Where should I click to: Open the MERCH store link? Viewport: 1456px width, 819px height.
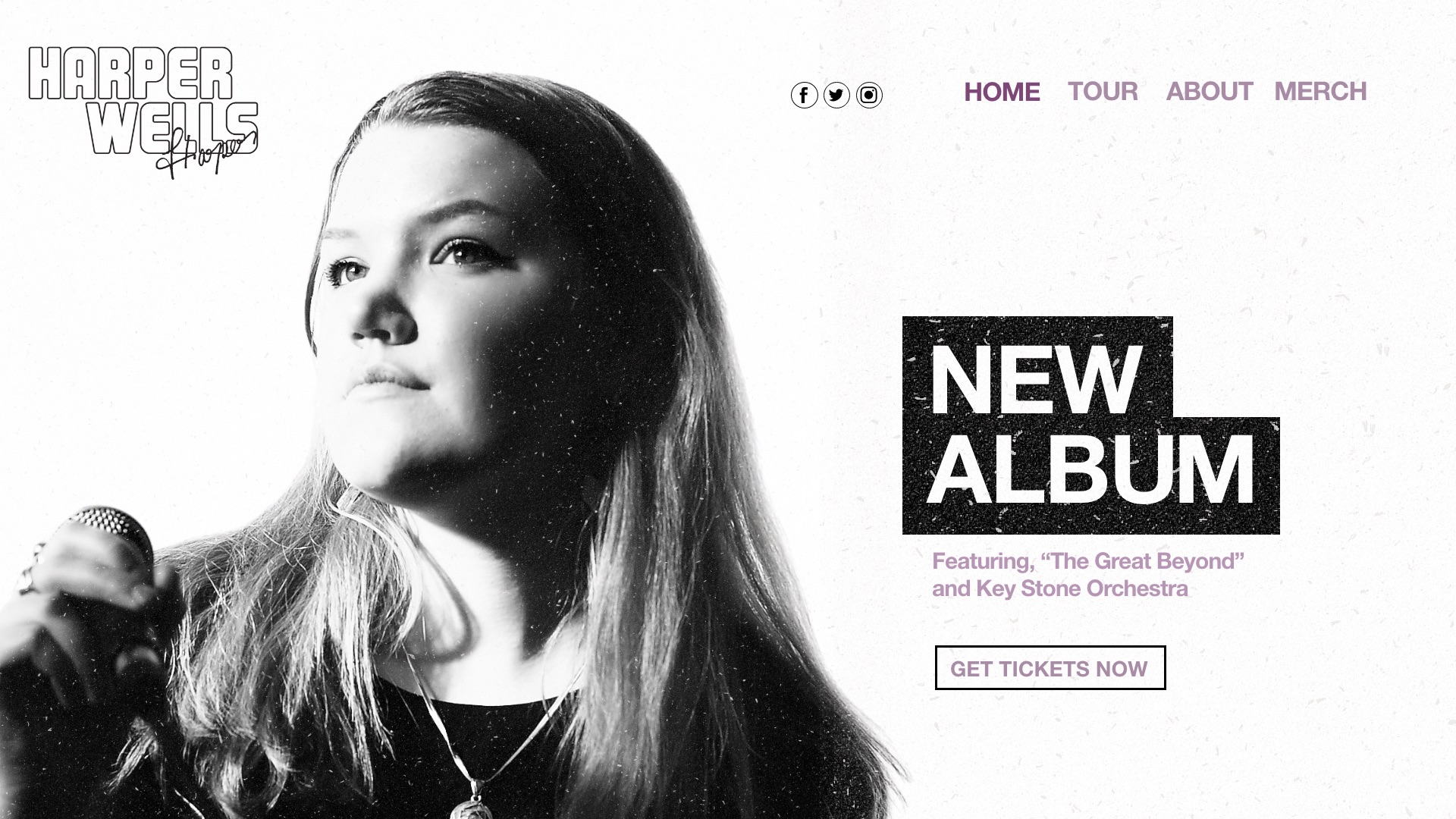1320,91
